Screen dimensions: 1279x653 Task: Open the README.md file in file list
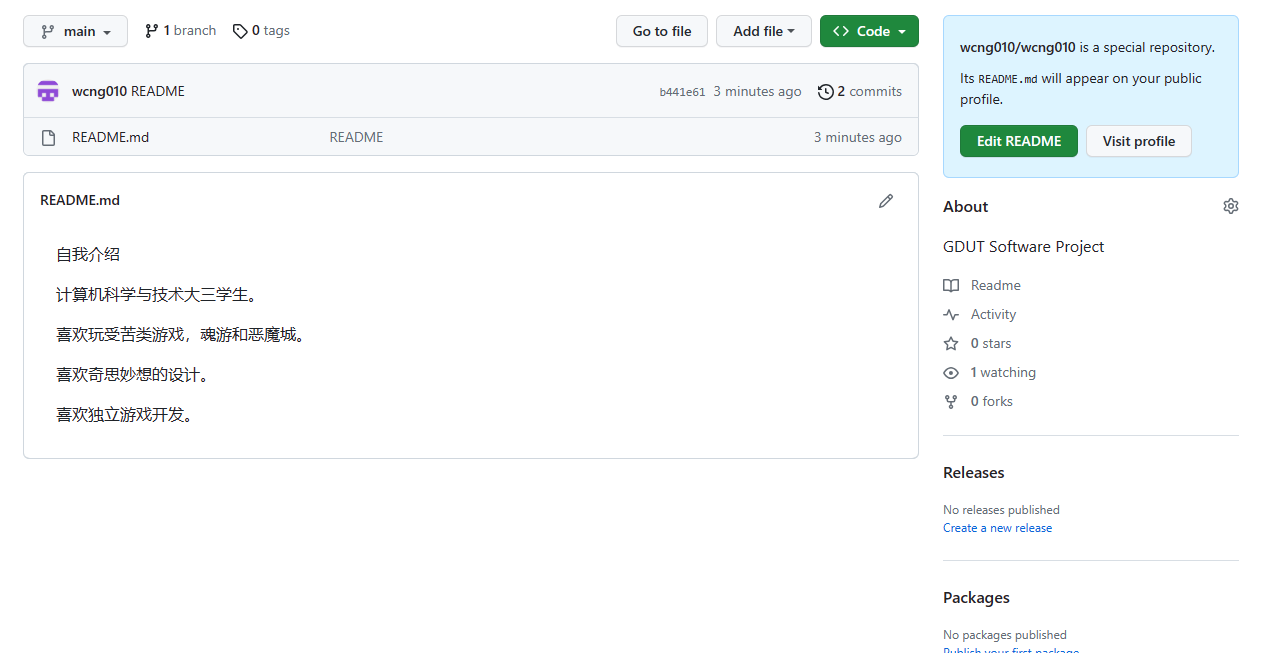click(x=110, y=137)
